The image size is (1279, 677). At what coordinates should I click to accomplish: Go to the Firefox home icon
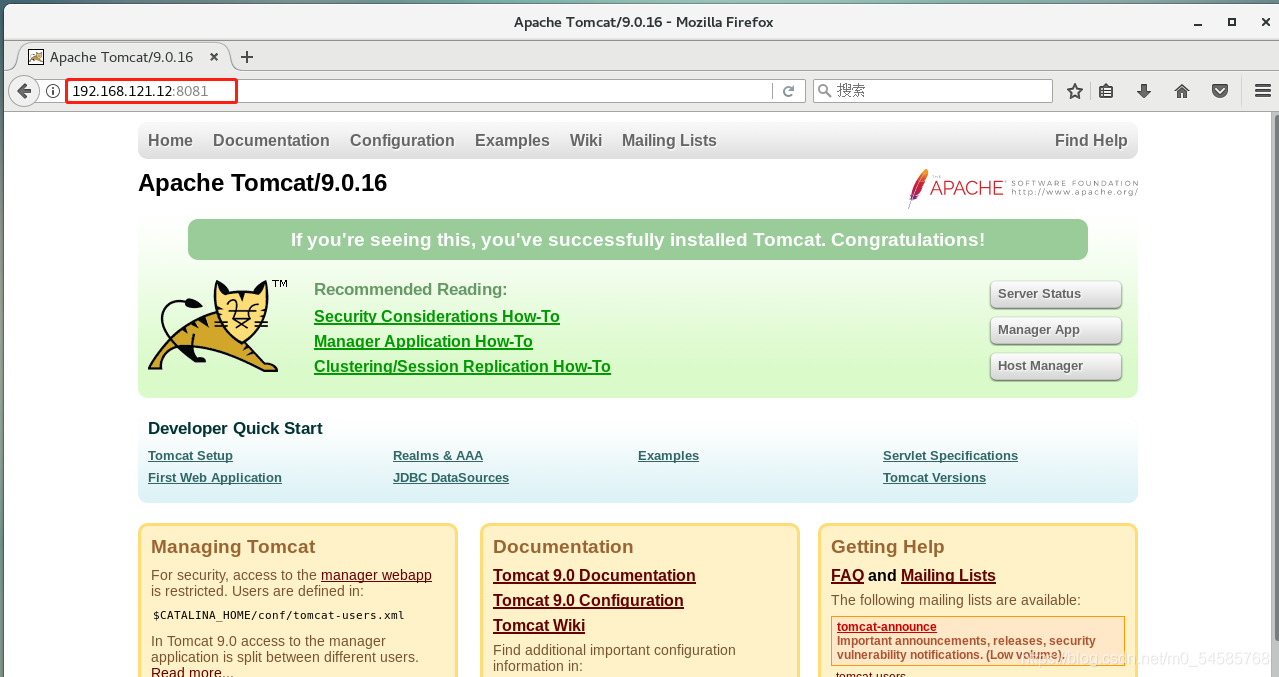[x=1182, y=91]
